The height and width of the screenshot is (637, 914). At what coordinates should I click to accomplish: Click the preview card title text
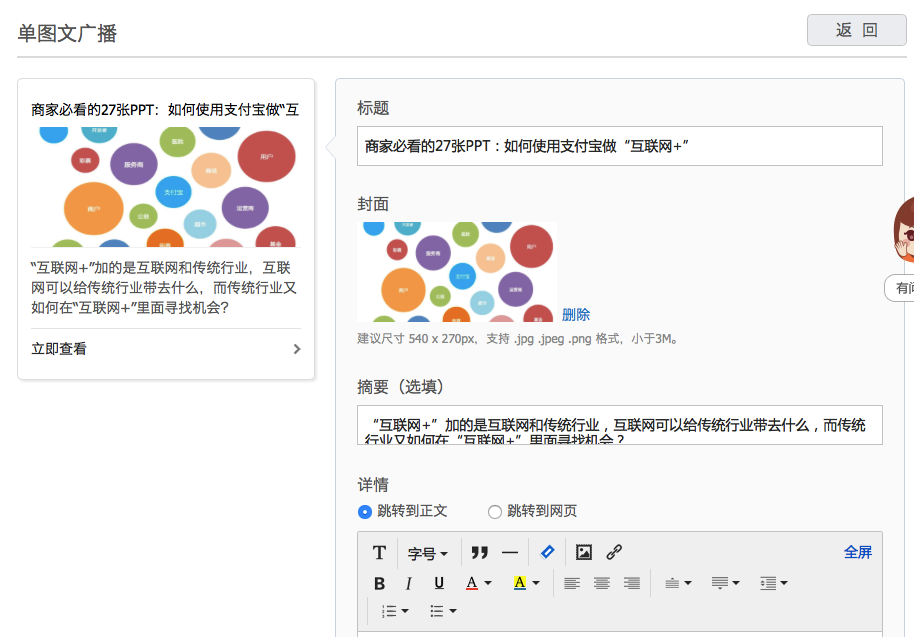[165, 110]
